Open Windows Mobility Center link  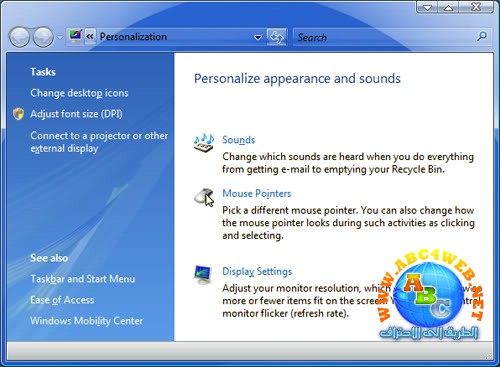[86, 321]
